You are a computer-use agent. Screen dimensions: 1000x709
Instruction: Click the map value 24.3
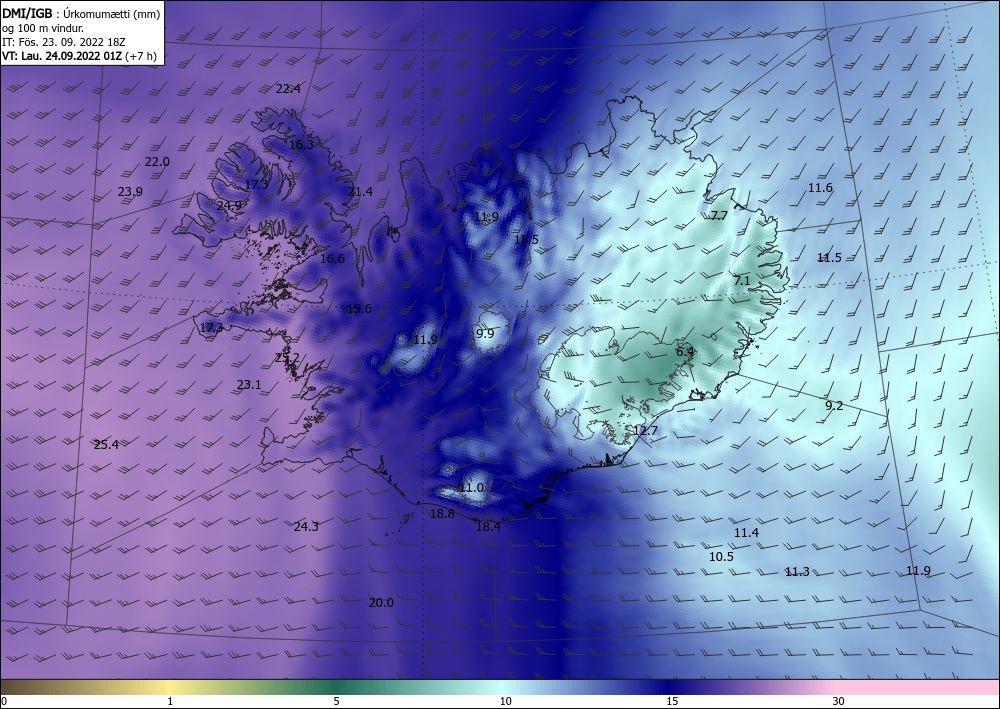click(x=306, y=527)
